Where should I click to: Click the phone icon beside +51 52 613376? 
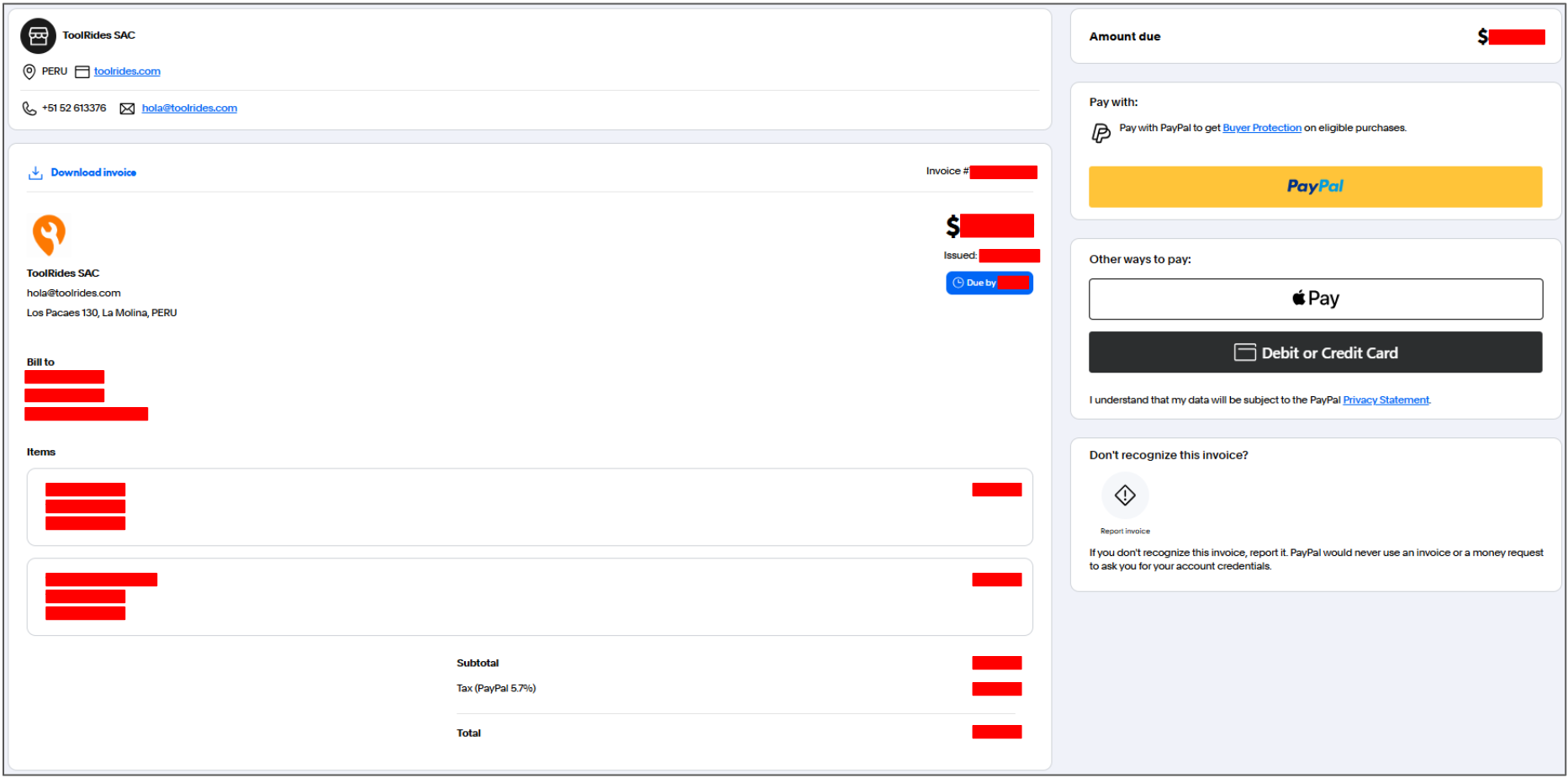tap(29, 108)
